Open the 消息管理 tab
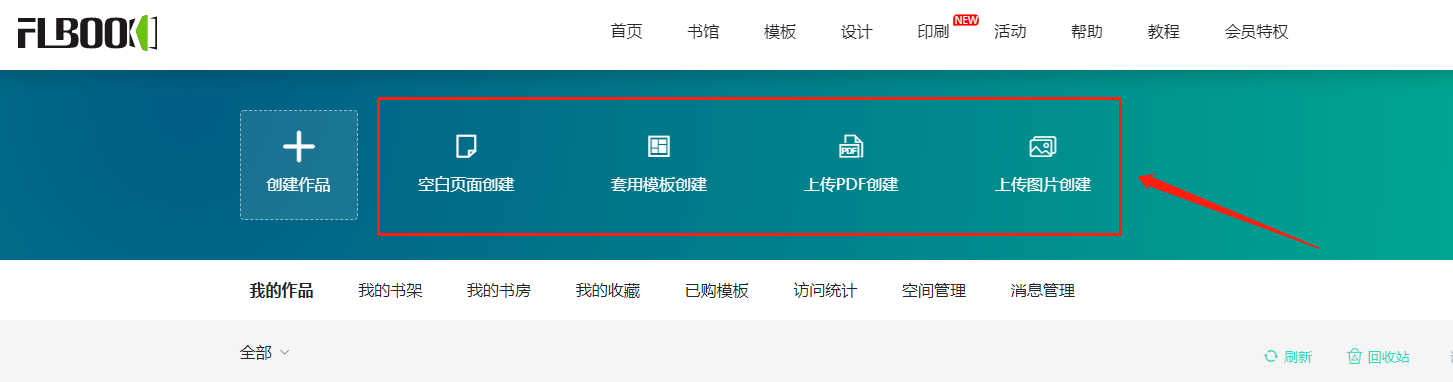This screenshot has width=1453, height=382. coord(1042,291)
